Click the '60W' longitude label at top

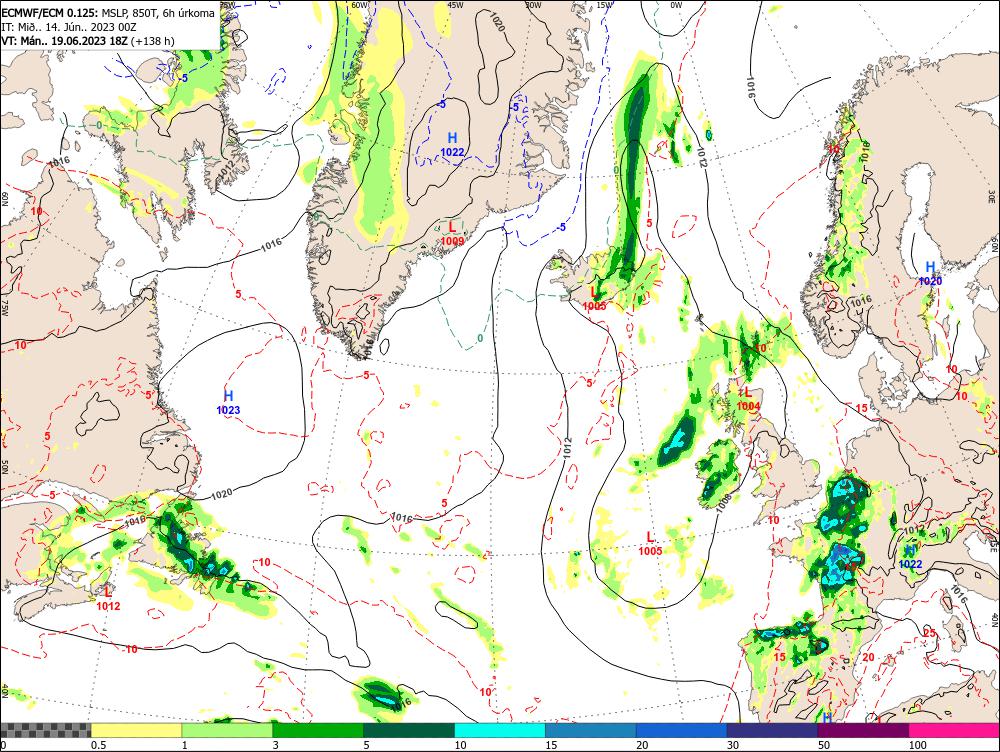point(360,4)
